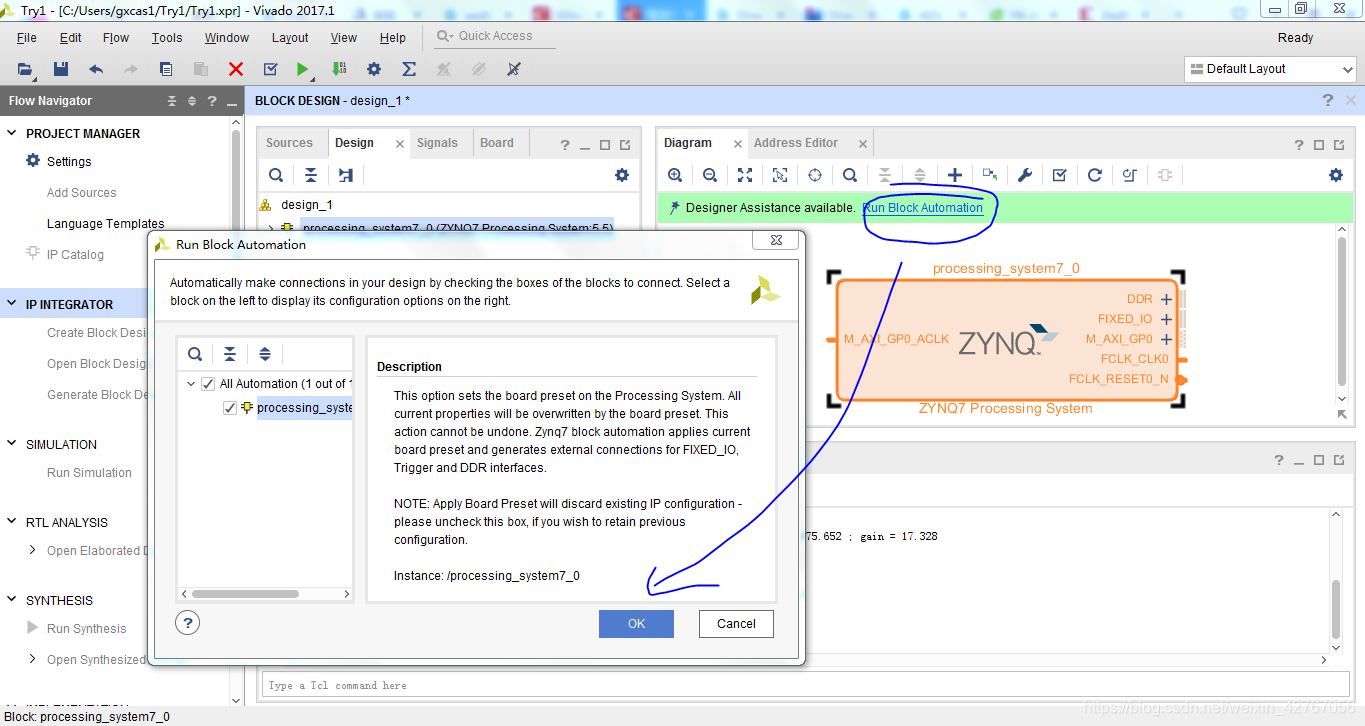
Task: Close the Run Block Automation dialog
Action: [775, 240]
